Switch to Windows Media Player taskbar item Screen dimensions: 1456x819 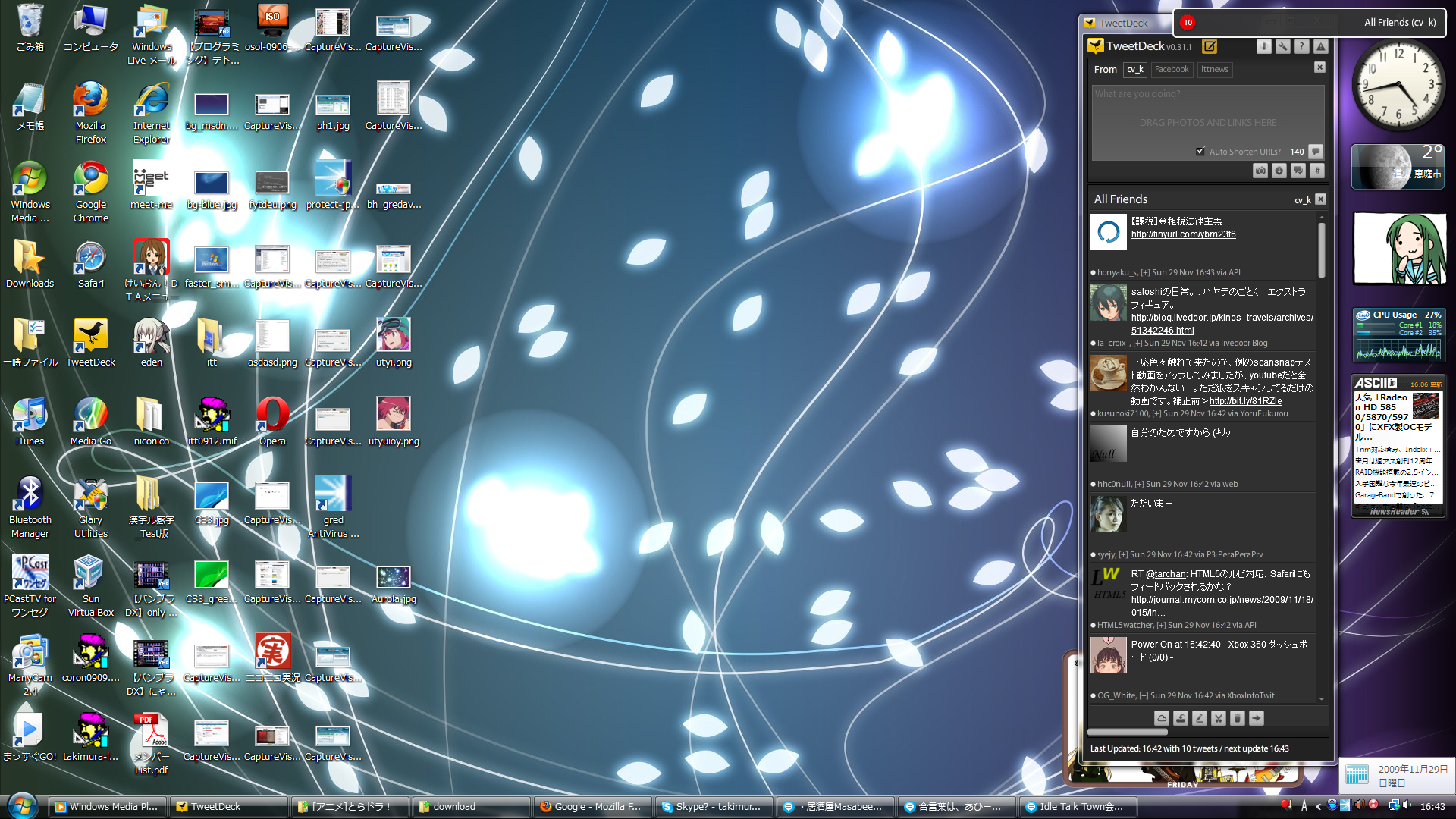tap(108, 807)
